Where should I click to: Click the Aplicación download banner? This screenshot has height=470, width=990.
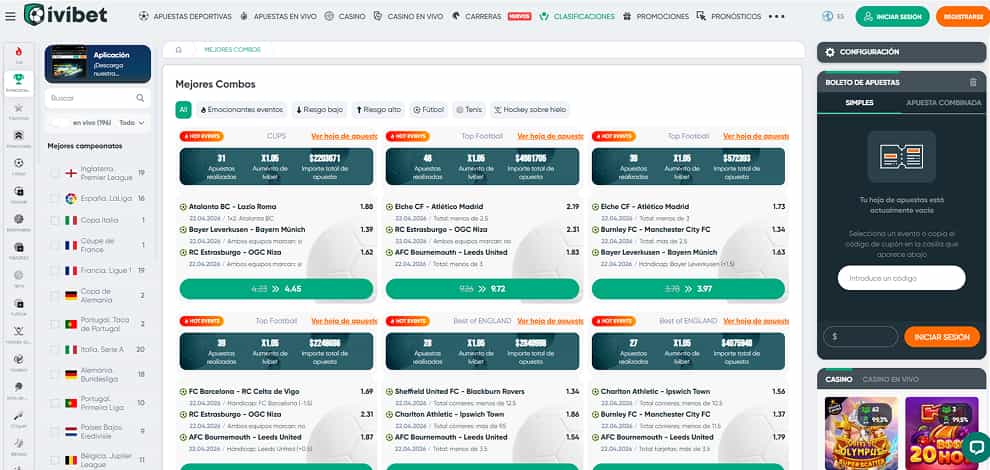(98, 64)
